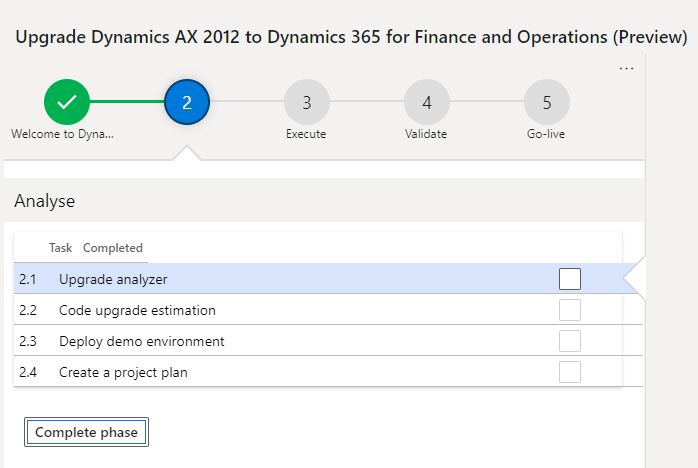
Task: Check the Create a project plan box
Action: 570,372
